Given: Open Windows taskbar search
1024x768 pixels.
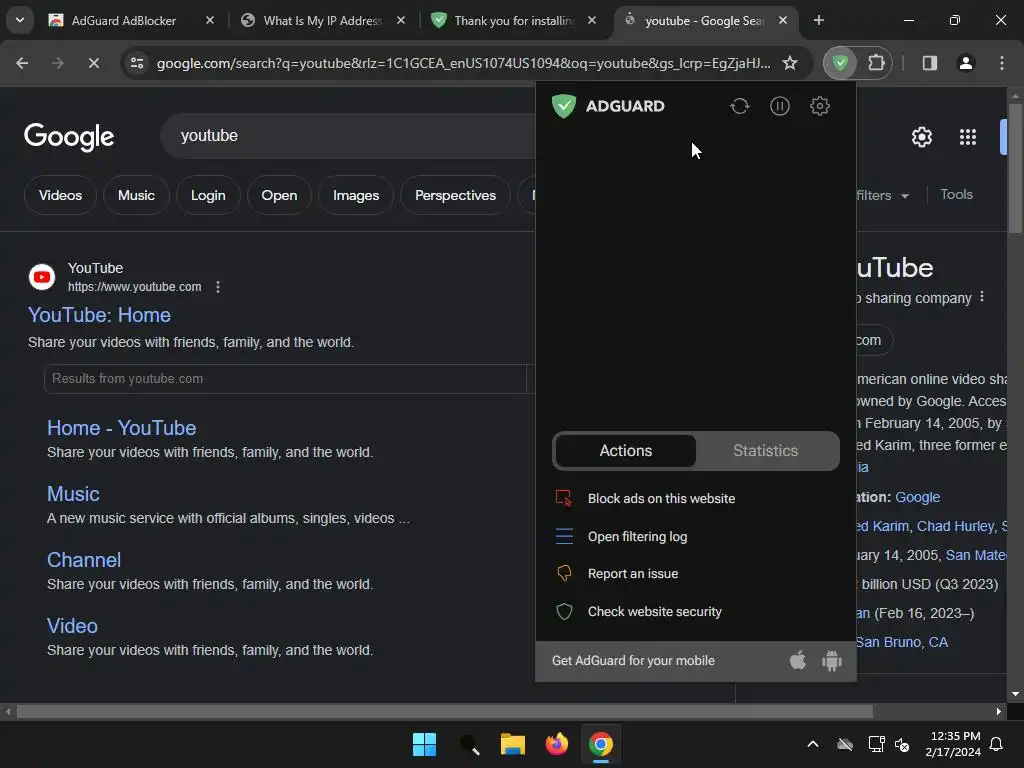Looking at the screenshot, I should (469, 744).
